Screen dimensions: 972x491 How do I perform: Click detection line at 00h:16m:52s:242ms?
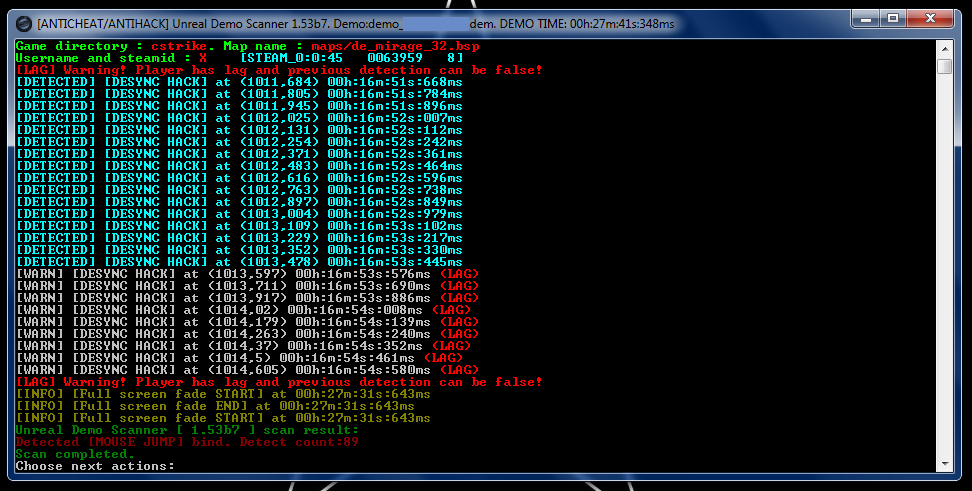[x=239, y=142]
